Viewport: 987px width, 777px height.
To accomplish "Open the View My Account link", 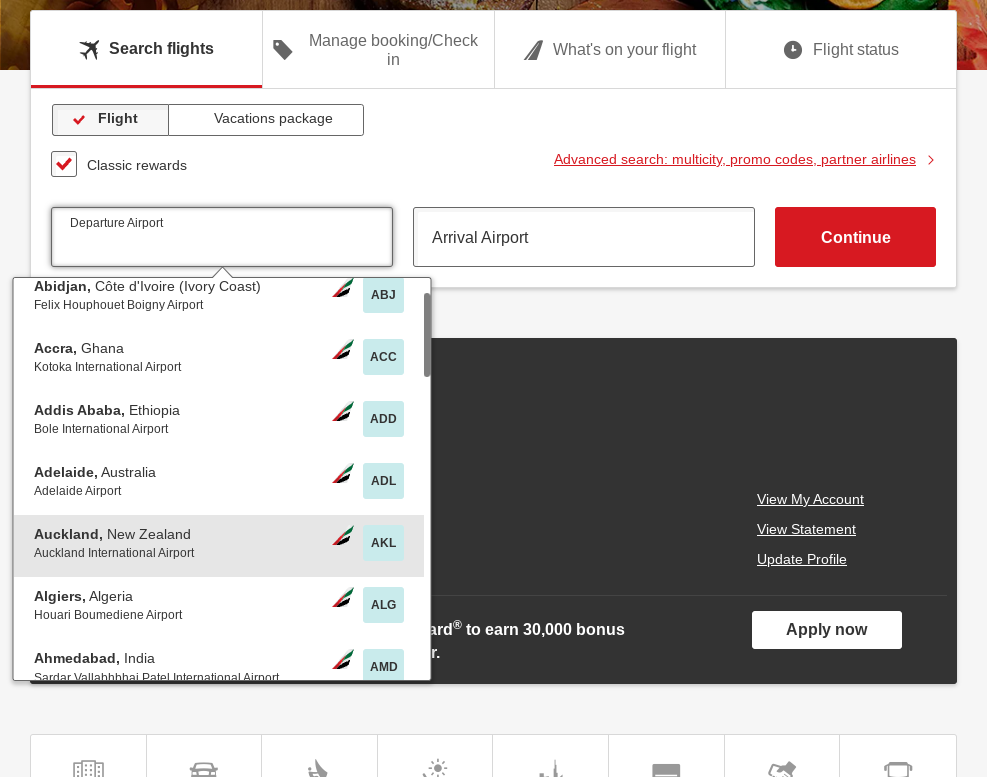I will click(x=810, y=499).
